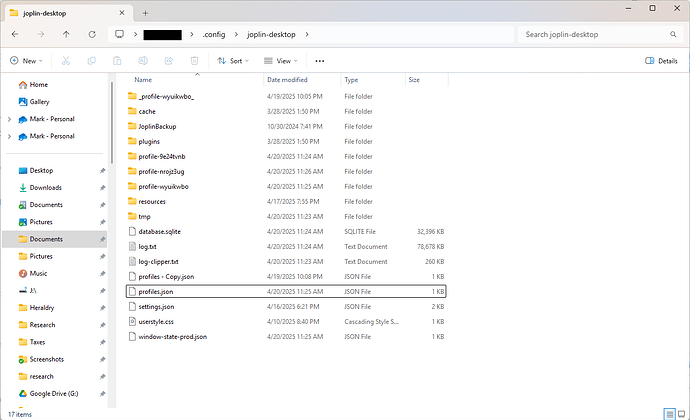Open Home in navigation pane
The image size is (690, 420).
coord(39,85)
